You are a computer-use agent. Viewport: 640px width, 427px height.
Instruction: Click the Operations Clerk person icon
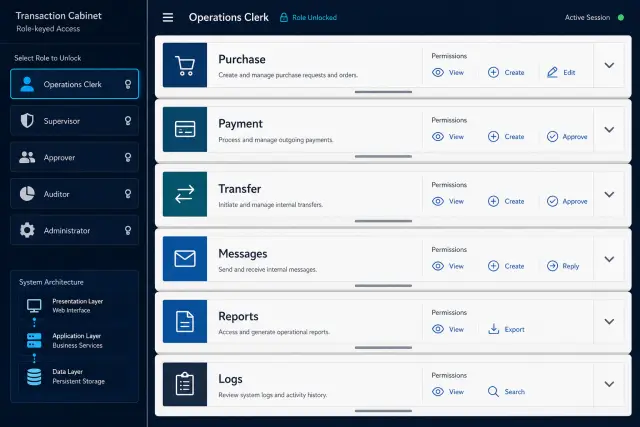pos(27,84)
